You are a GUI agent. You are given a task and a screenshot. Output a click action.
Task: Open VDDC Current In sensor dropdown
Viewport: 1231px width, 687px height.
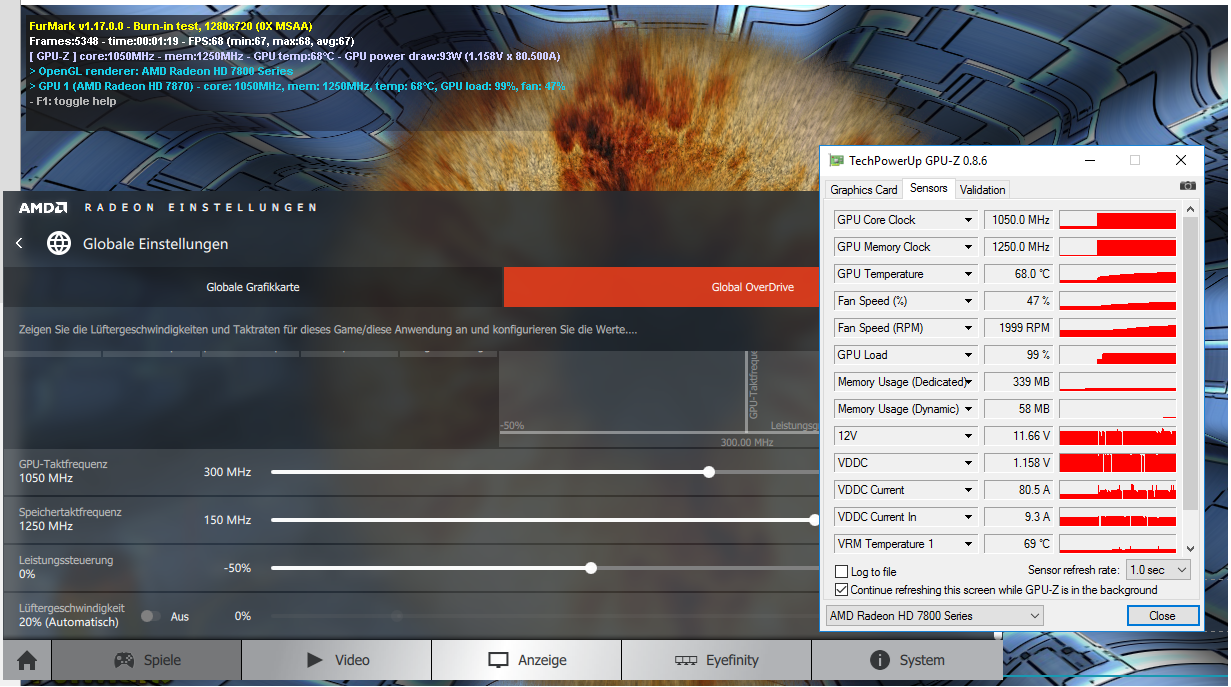click(x=968, y=517)
